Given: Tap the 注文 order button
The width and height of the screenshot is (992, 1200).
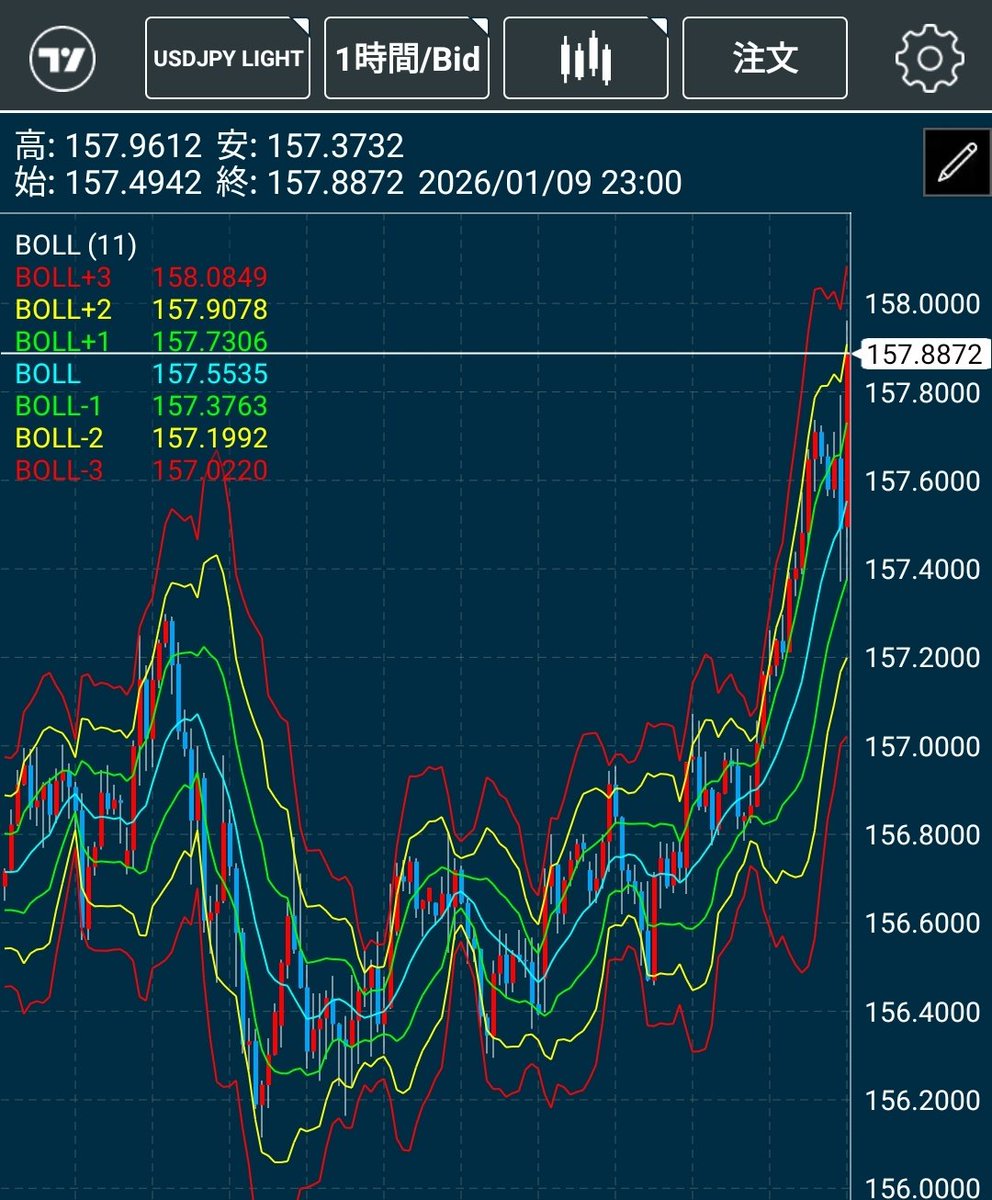Looking at the screenshot, I should pos(765,58).
